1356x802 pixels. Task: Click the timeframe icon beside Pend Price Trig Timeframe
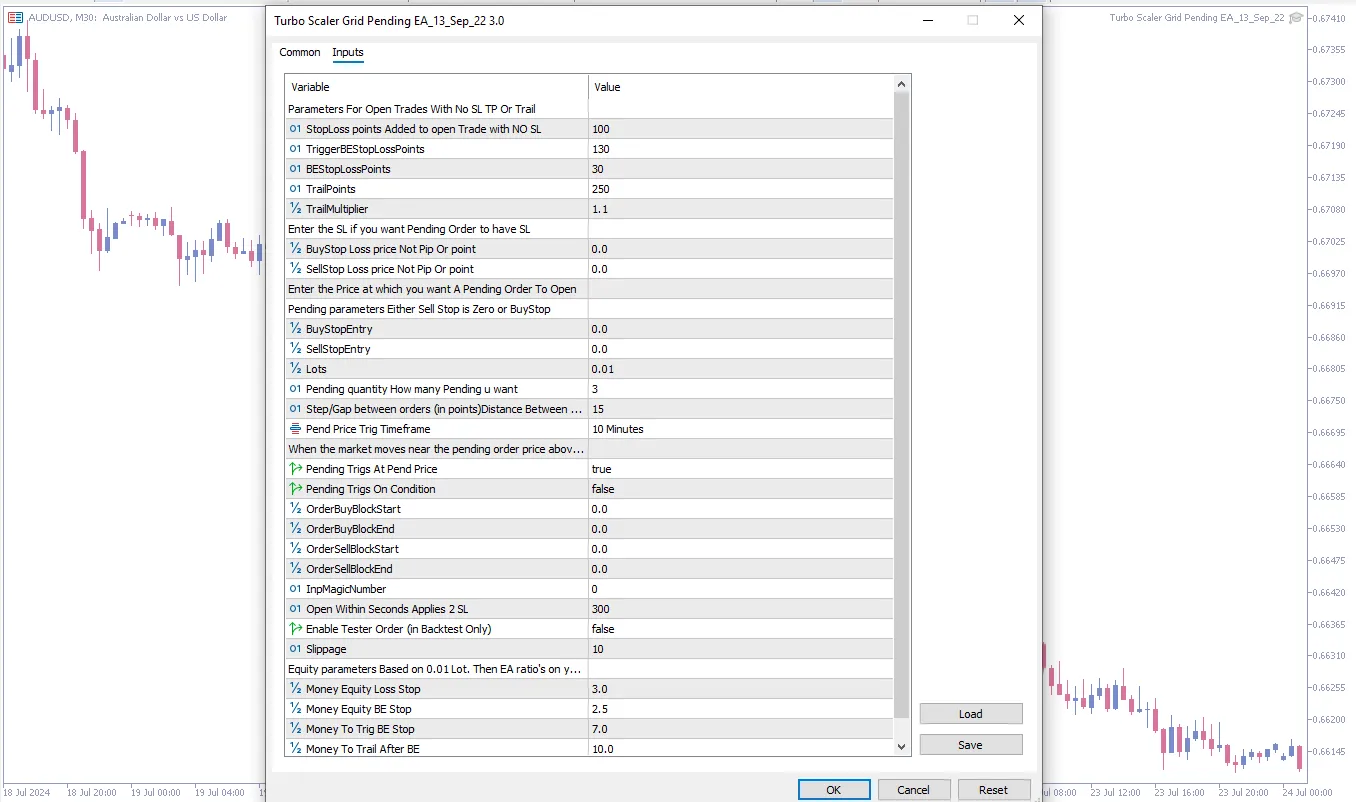pos(295,429)
